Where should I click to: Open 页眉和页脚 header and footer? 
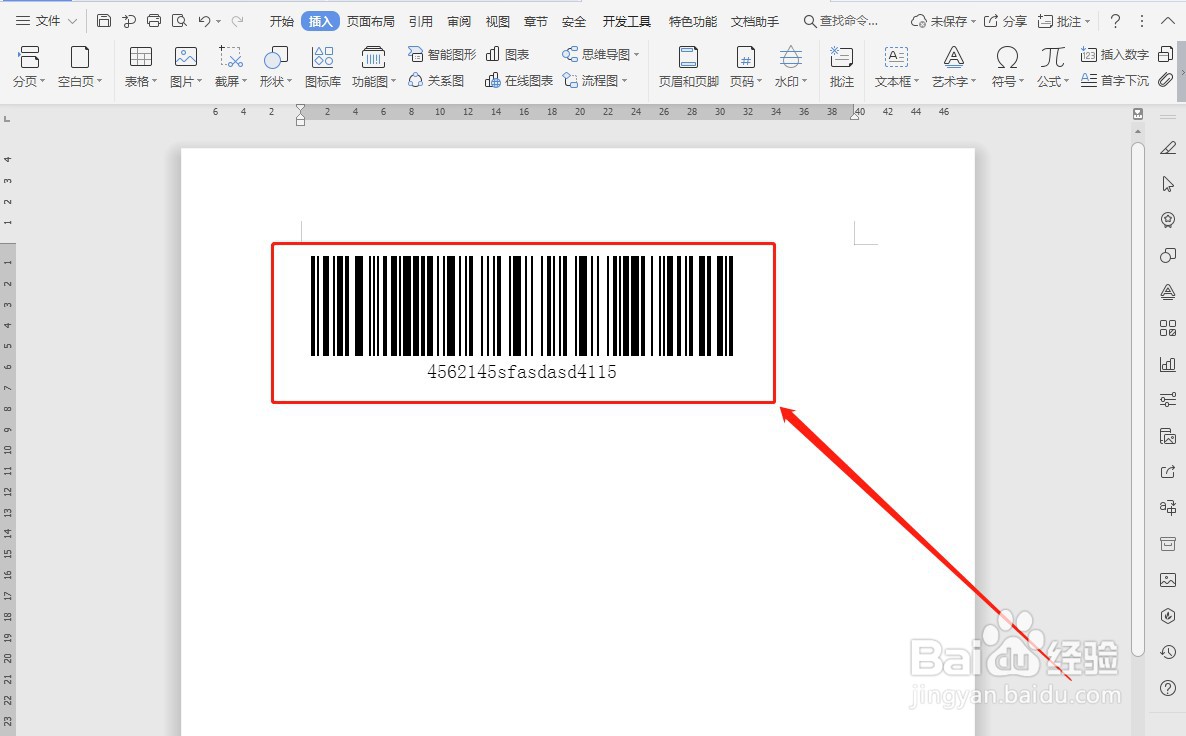tap(688, 67)
